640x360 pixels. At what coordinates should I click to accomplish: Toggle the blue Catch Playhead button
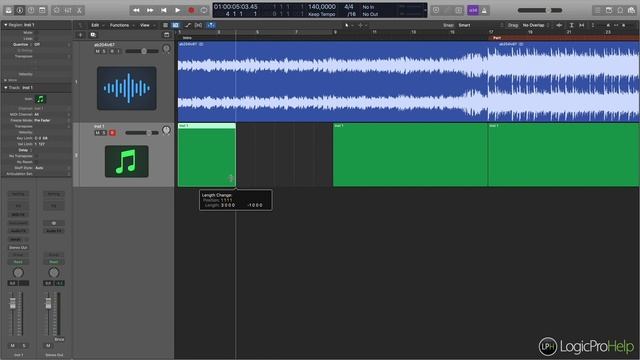(x=211, y=25)
